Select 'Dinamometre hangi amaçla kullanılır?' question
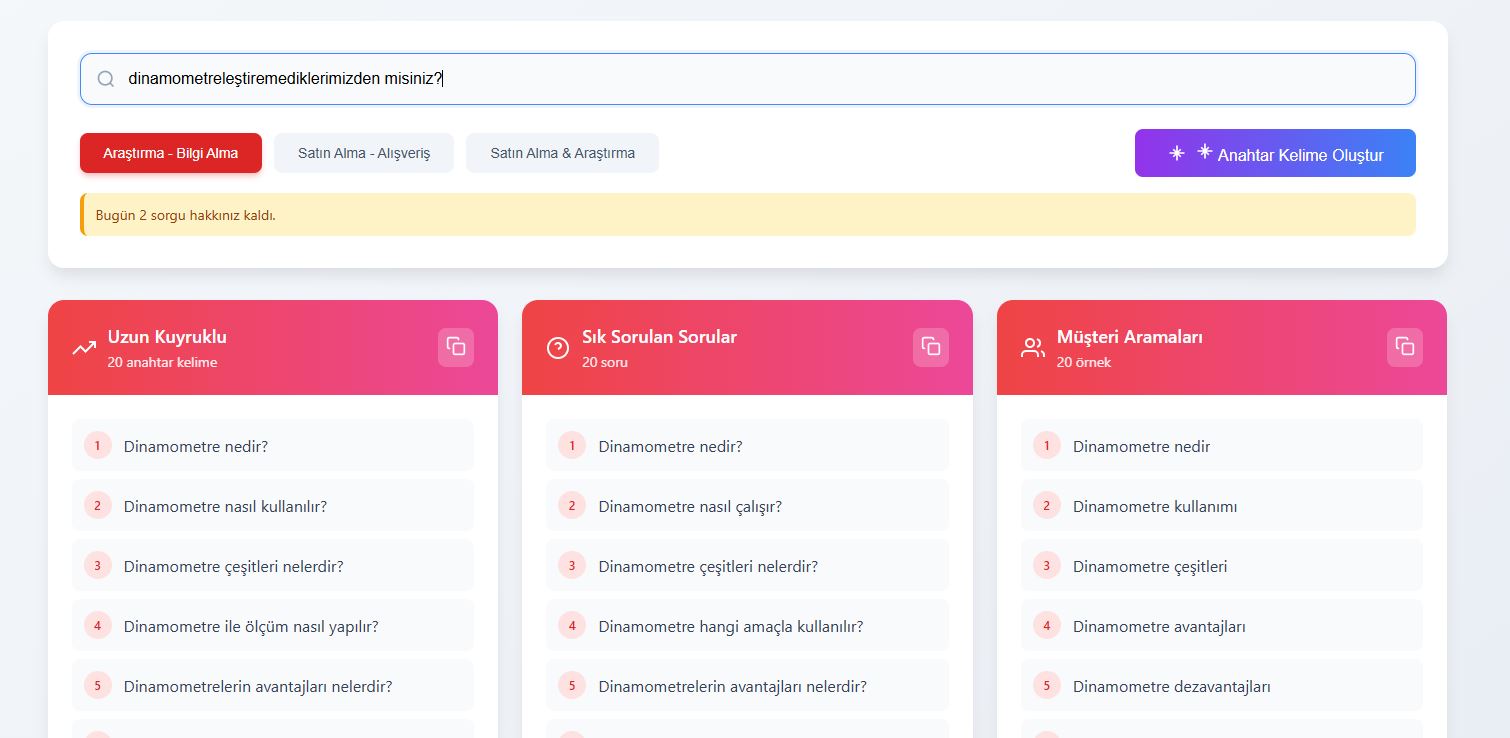Viewport: 1510px width, 738px height. pos(747,626)
